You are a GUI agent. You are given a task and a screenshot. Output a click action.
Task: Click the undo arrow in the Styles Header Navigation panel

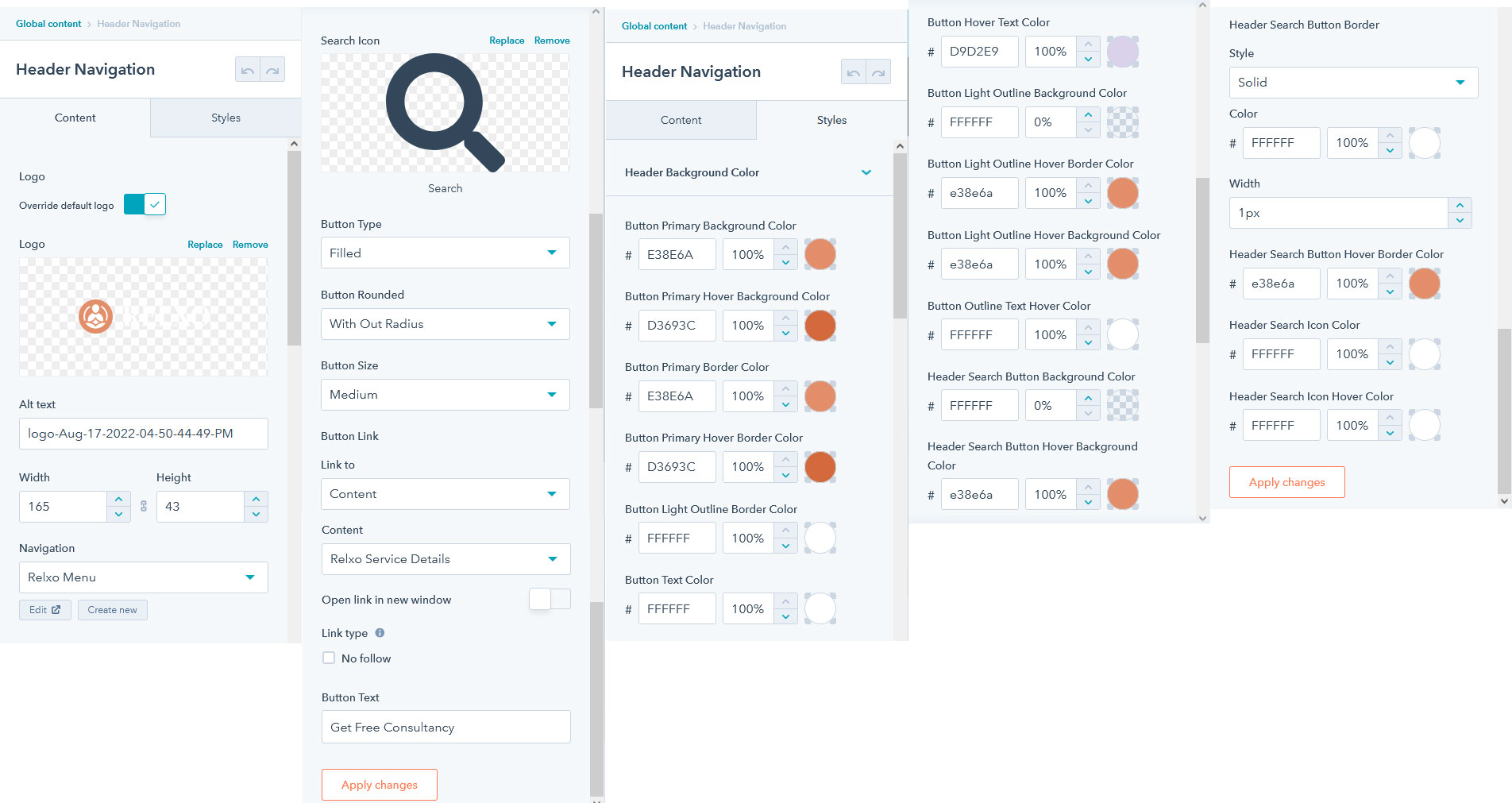pos(854,72)
